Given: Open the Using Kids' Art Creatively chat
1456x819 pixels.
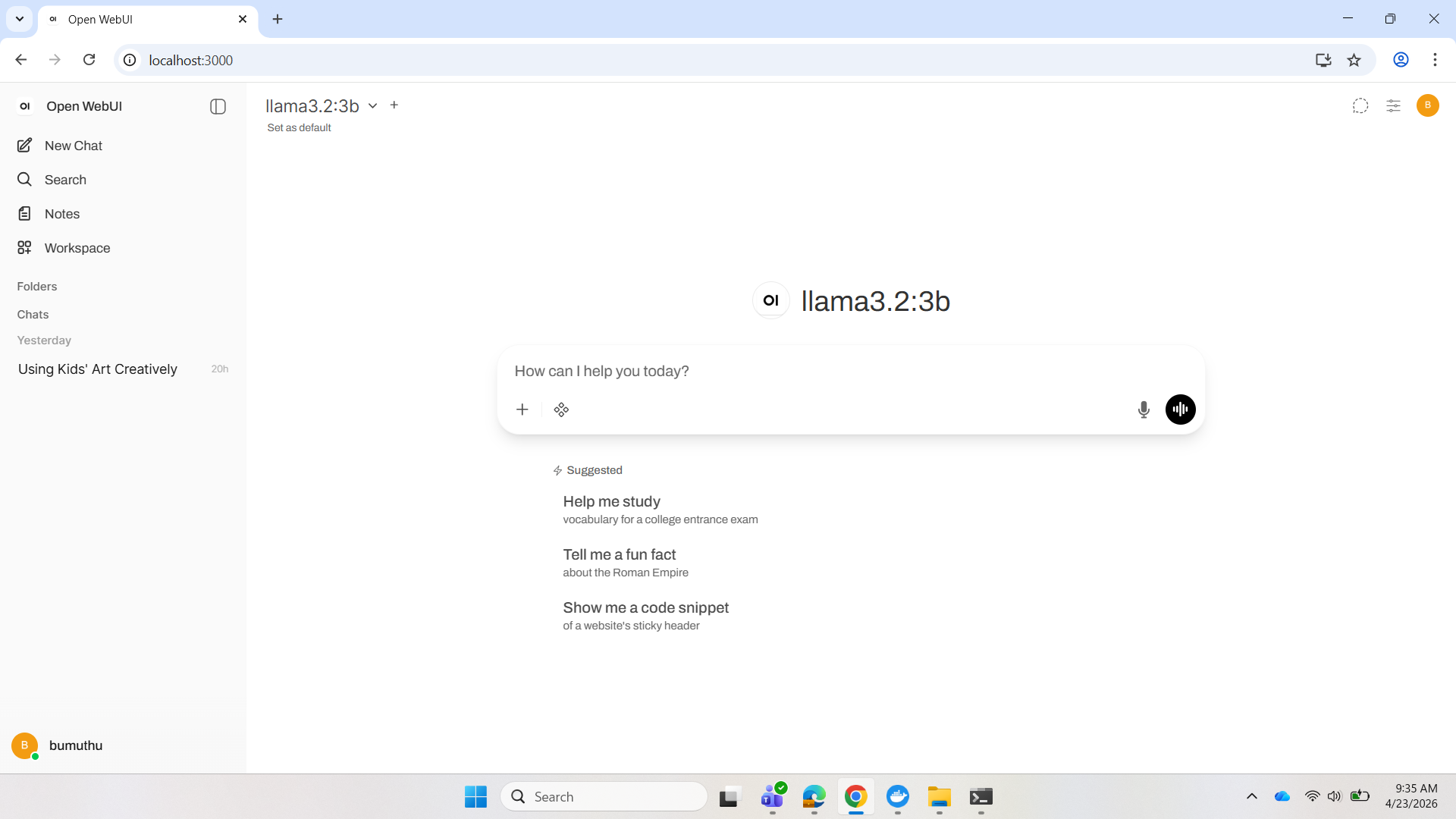Looking at the screenshot, I should [x=123, y=369].
